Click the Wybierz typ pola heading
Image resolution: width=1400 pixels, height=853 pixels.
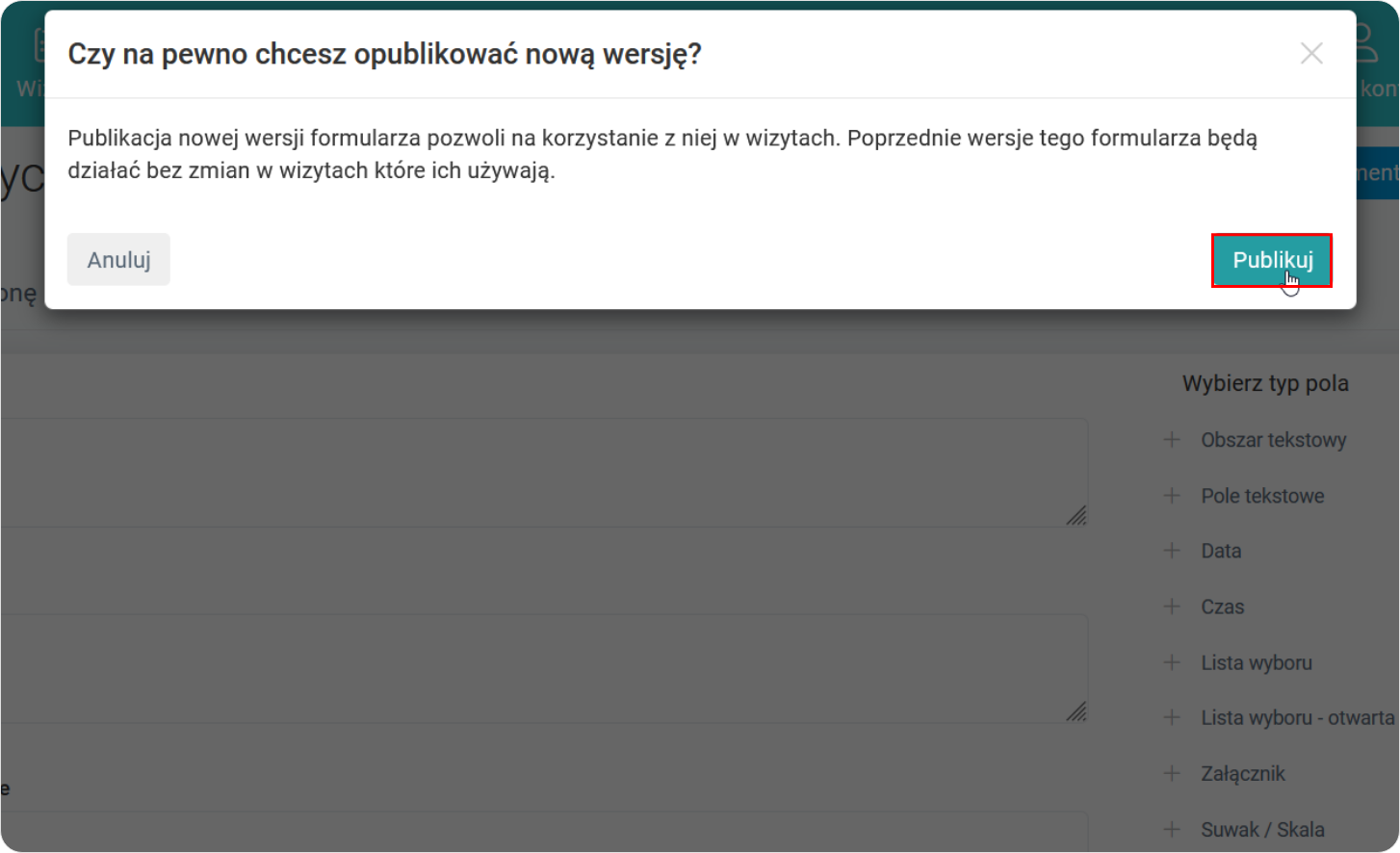point(1265,383)
